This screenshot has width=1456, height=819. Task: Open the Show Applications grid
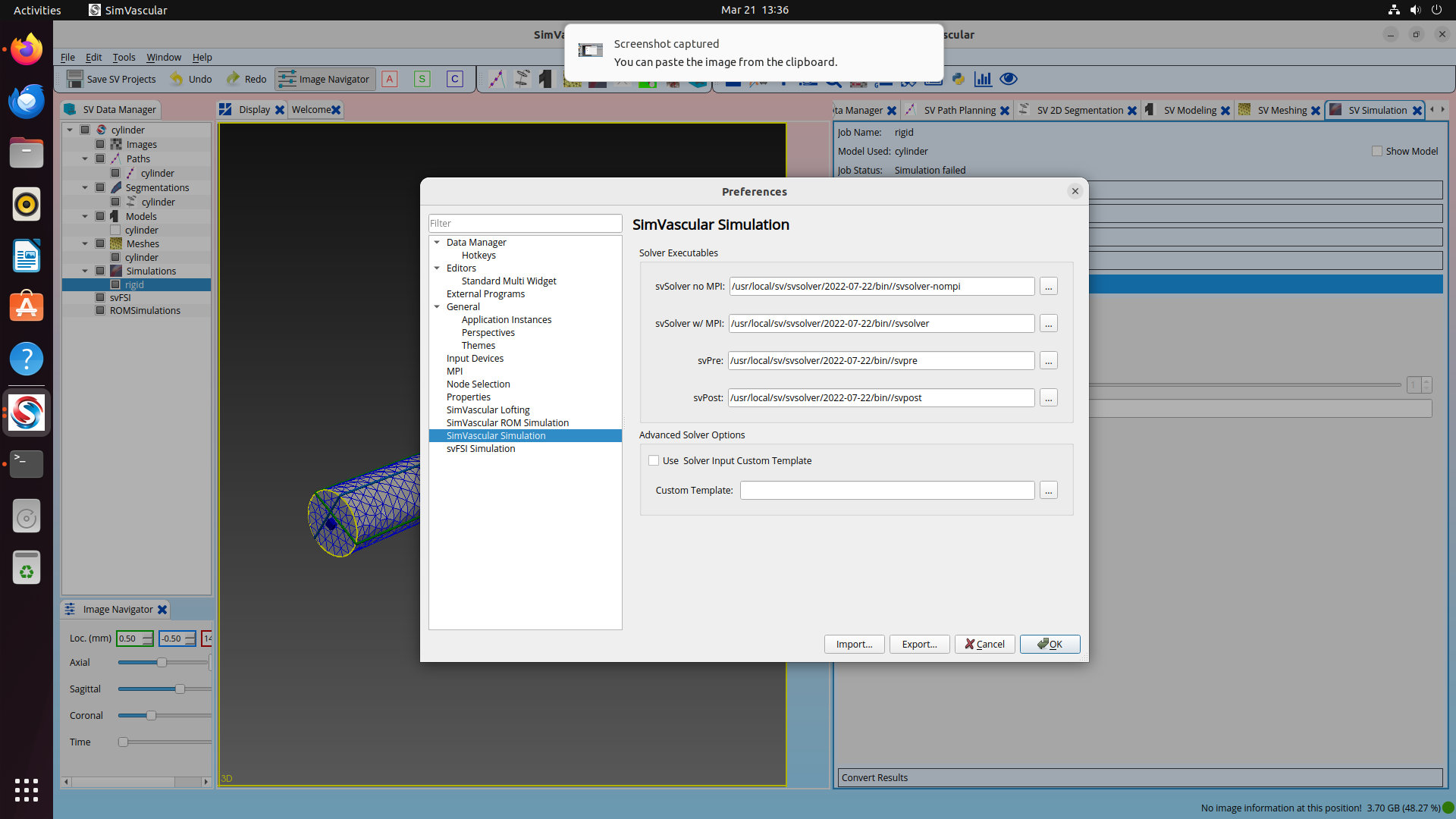click(27, 790)
